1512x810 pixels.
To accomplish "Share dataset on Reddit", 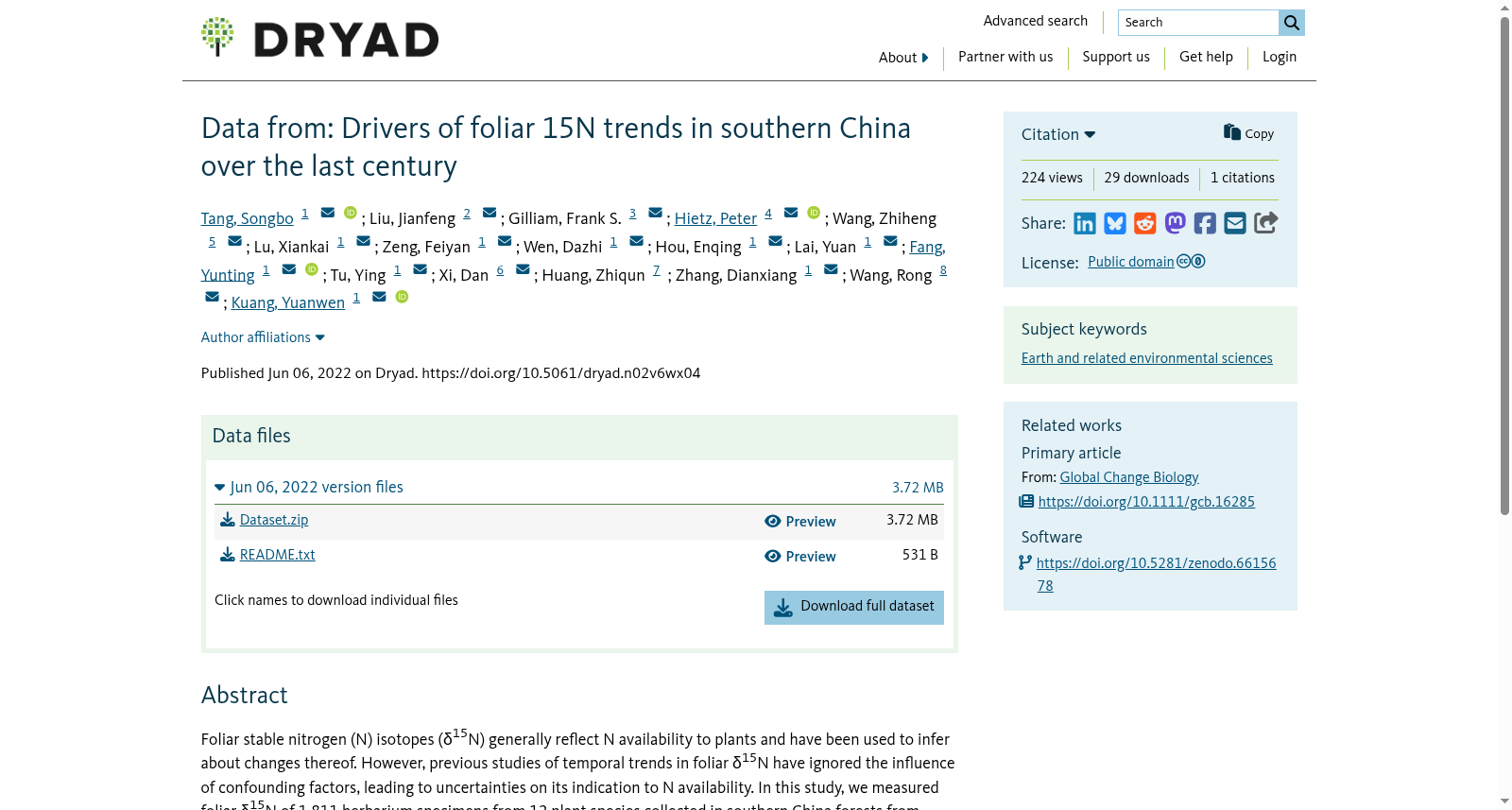I will pyautogui.click(x=1145, y=223).
